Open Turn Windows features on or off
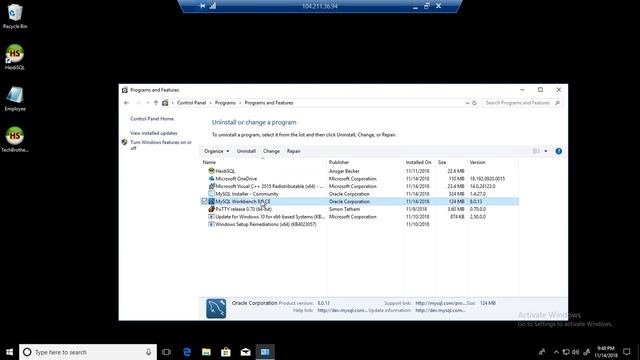Screen dimensions: 640x360 point(161,145)
